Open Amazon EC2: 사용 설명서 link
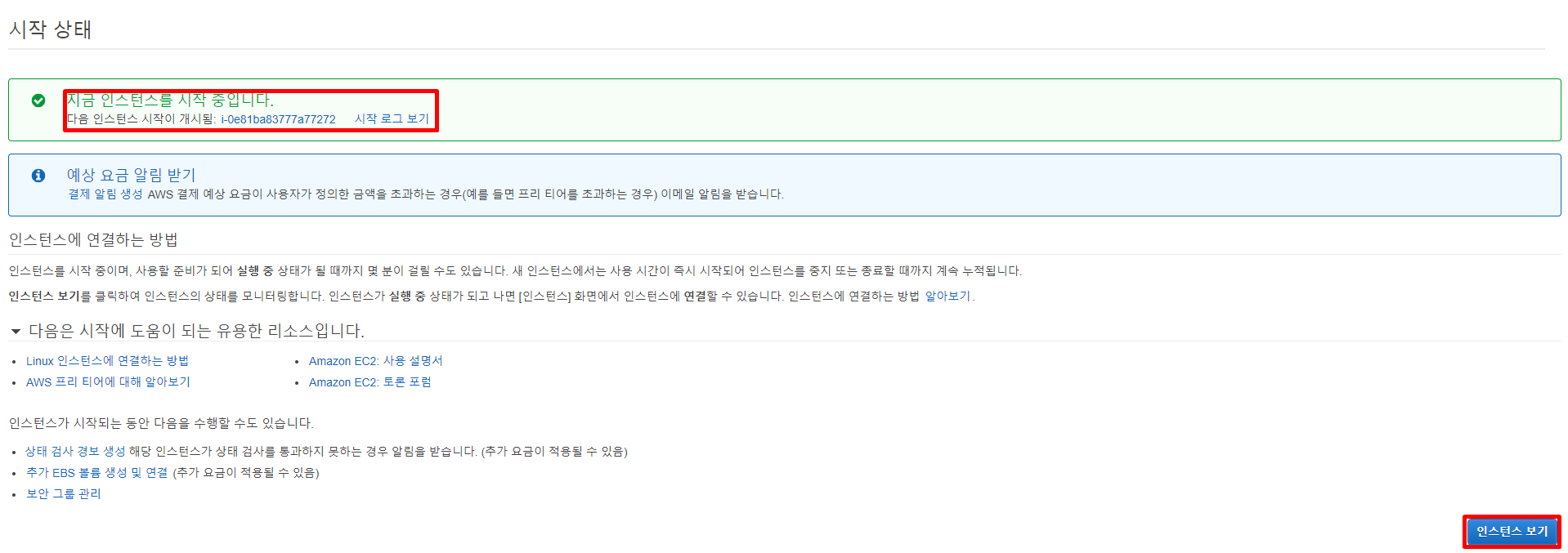1568x553 pixels. [375, 361]
